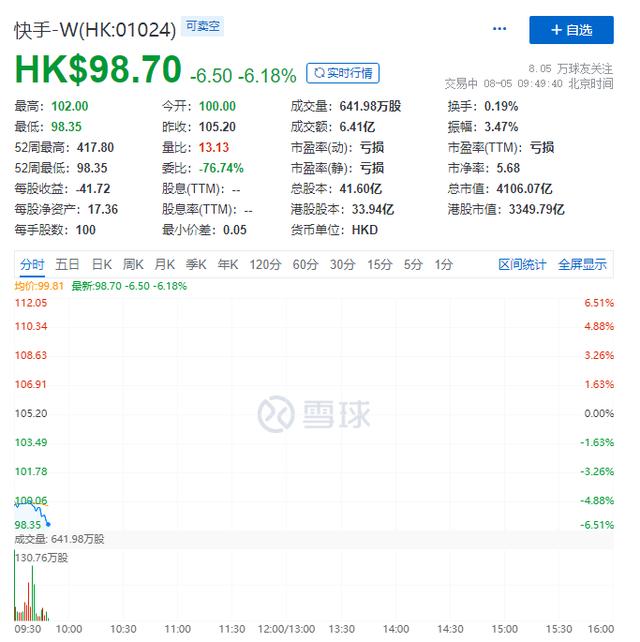Viewport: 640px width, 642px height.
Task: Select the 5分 interval tab
Action: click(x=413, y=264)
